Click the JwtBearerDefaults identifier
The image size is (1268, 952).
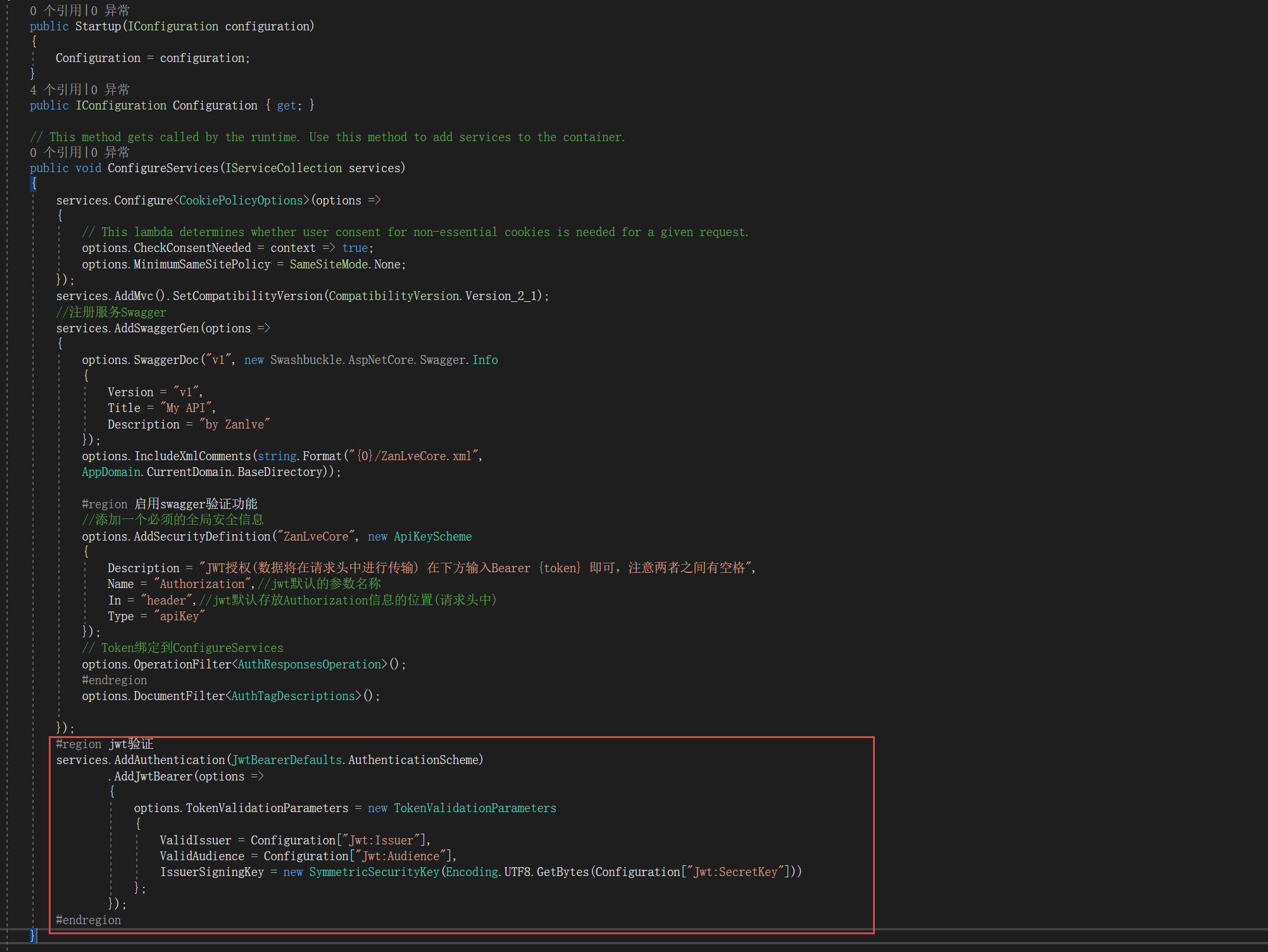pos(287,760)
